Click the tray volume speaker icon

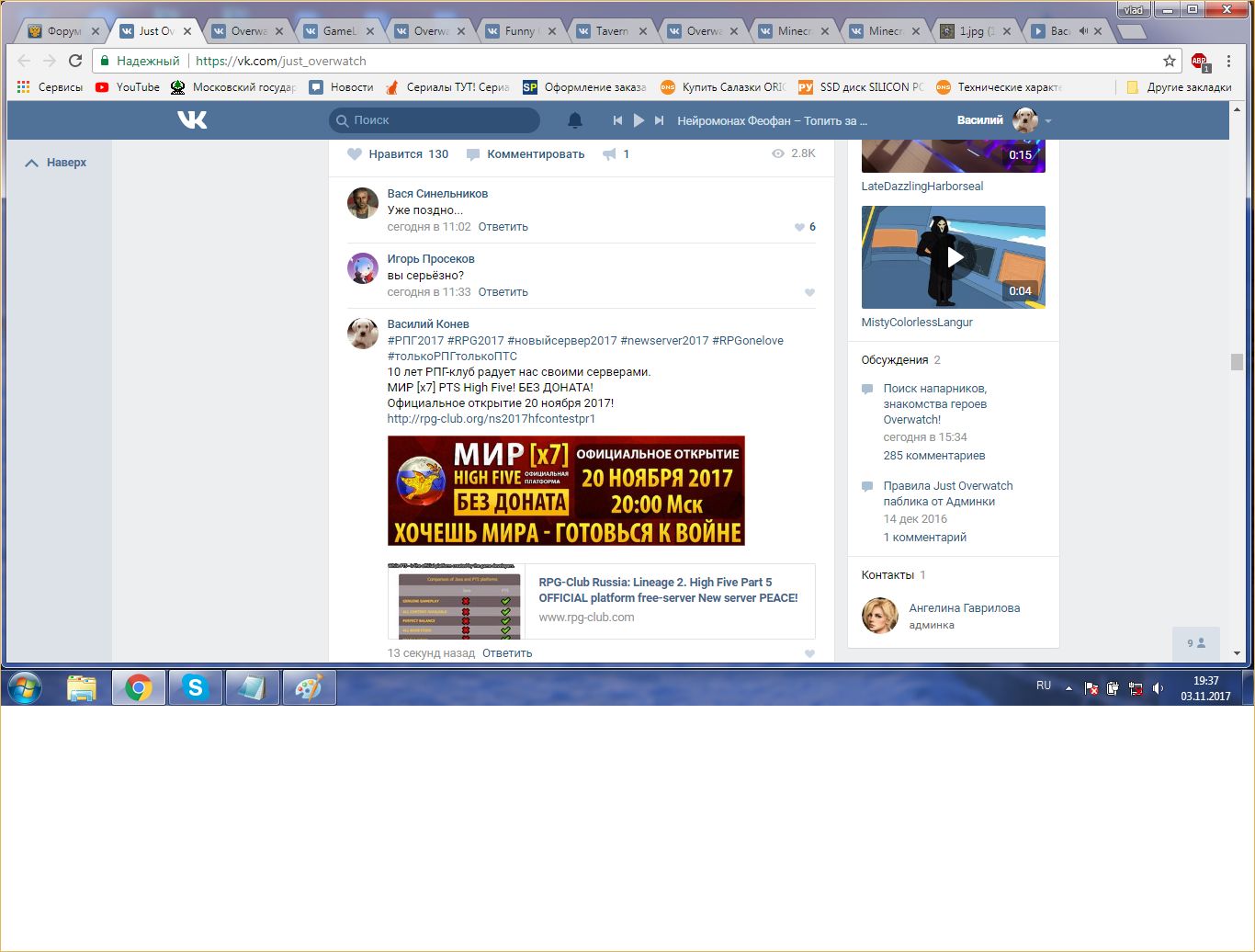[1158, 687]
